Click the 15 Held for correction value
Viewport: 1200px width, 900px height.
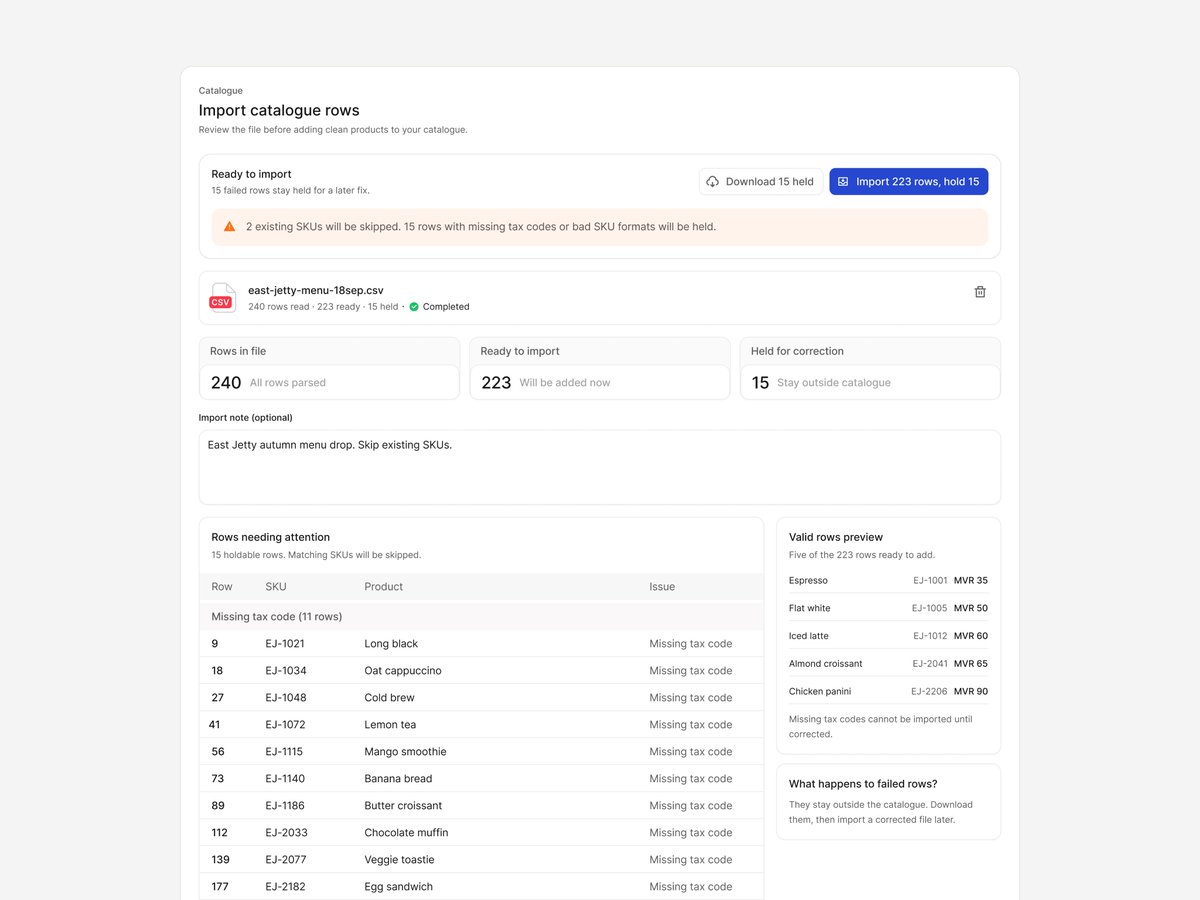click(760, 383)
